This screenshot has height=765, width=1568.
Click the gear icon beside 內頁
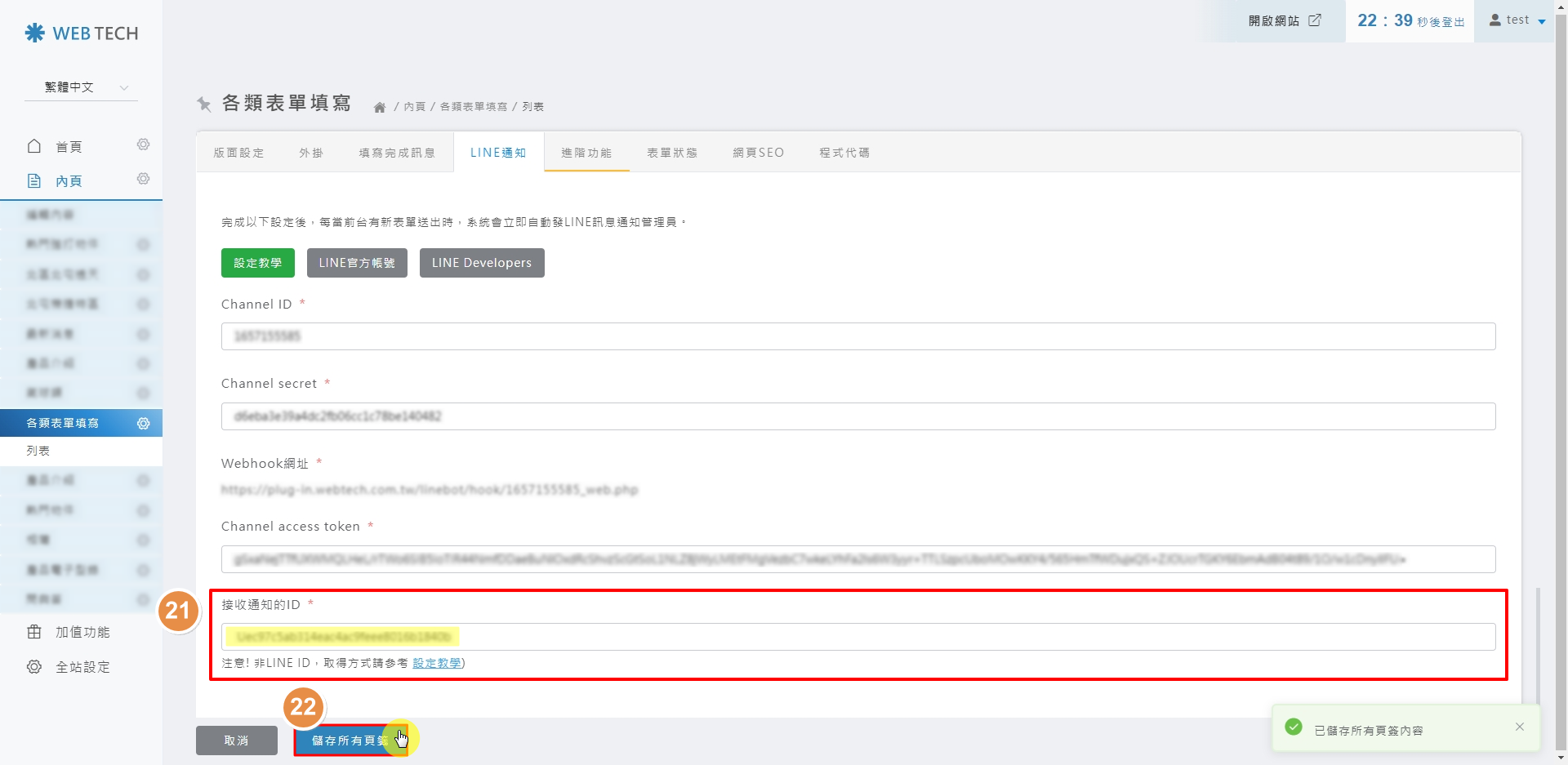tap(143, 179)
